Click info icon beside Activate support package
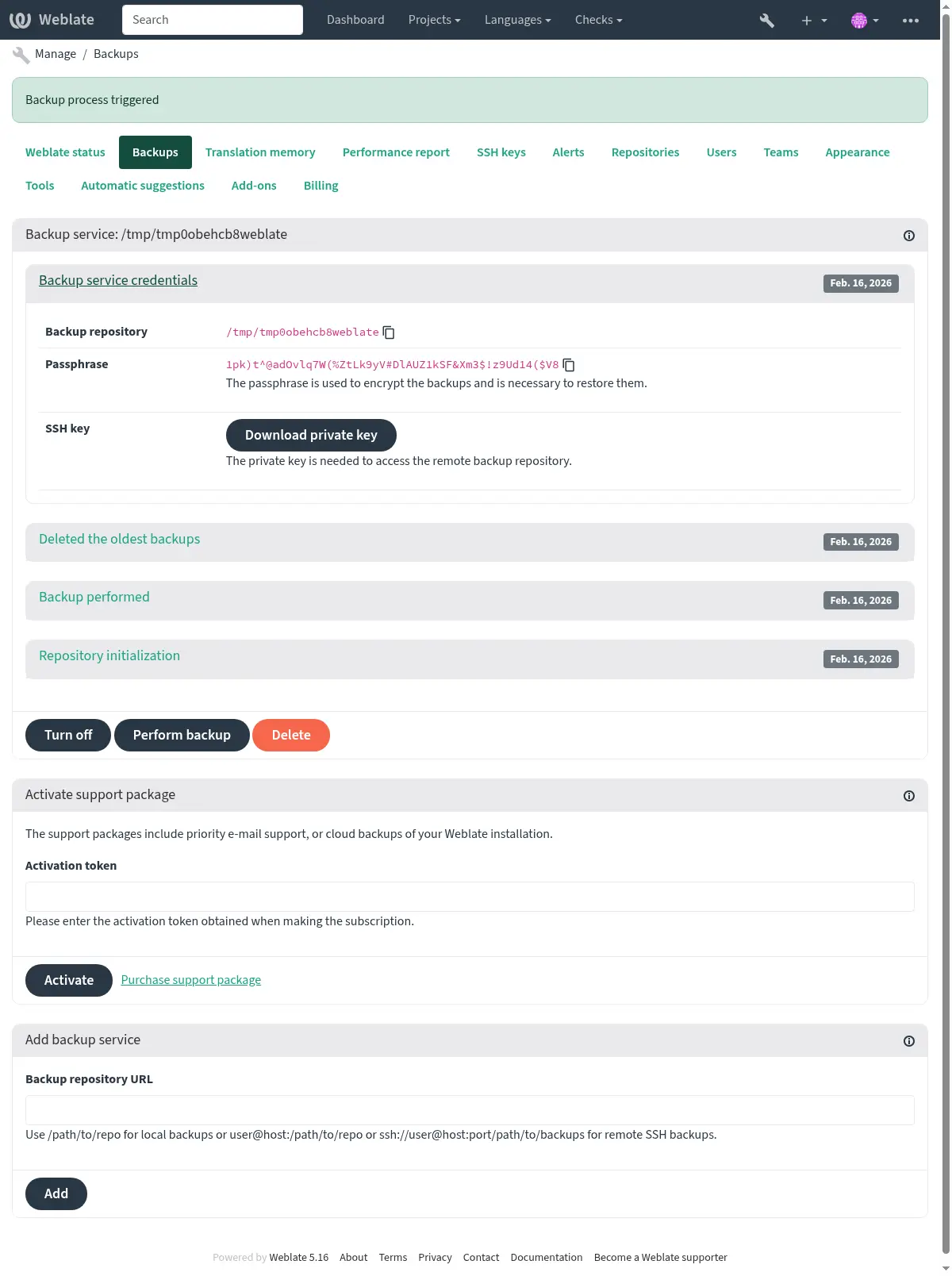The width and height of the screenshot is (952, 1276). pyautogui.click(x=909, y=796)
